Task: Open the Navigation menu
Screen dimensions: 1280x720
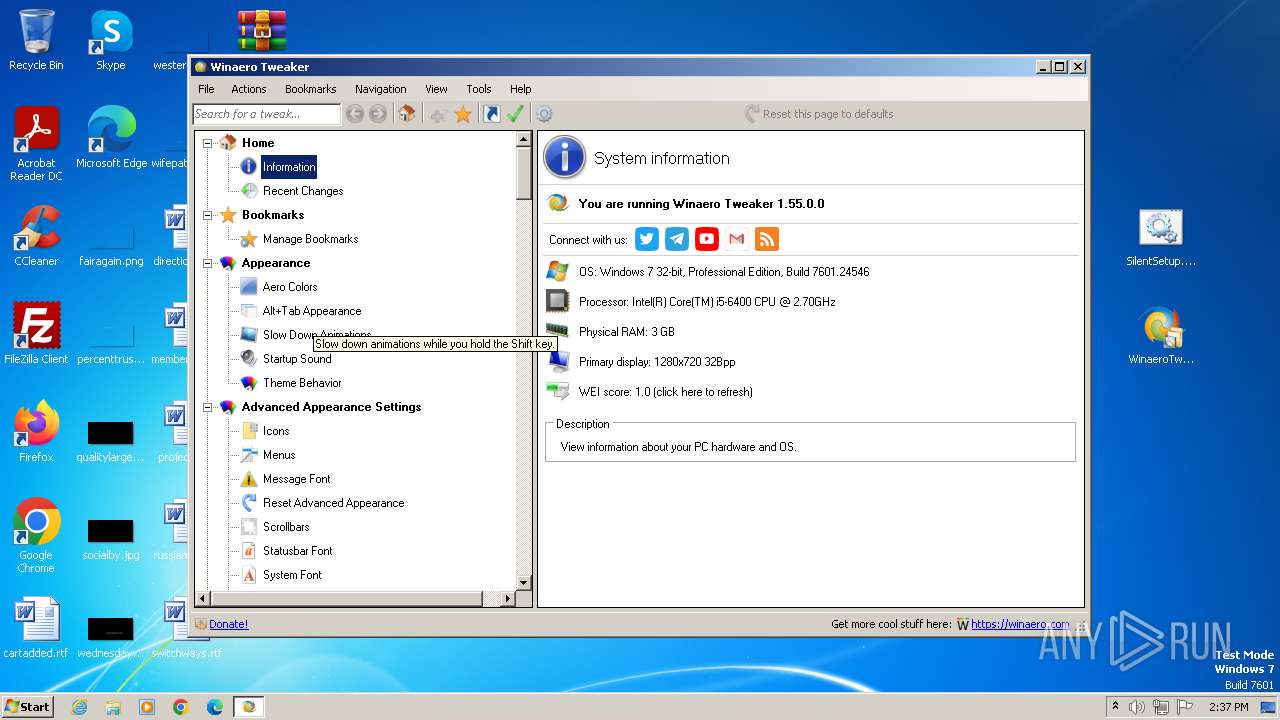Action: (x=381, y=89)
